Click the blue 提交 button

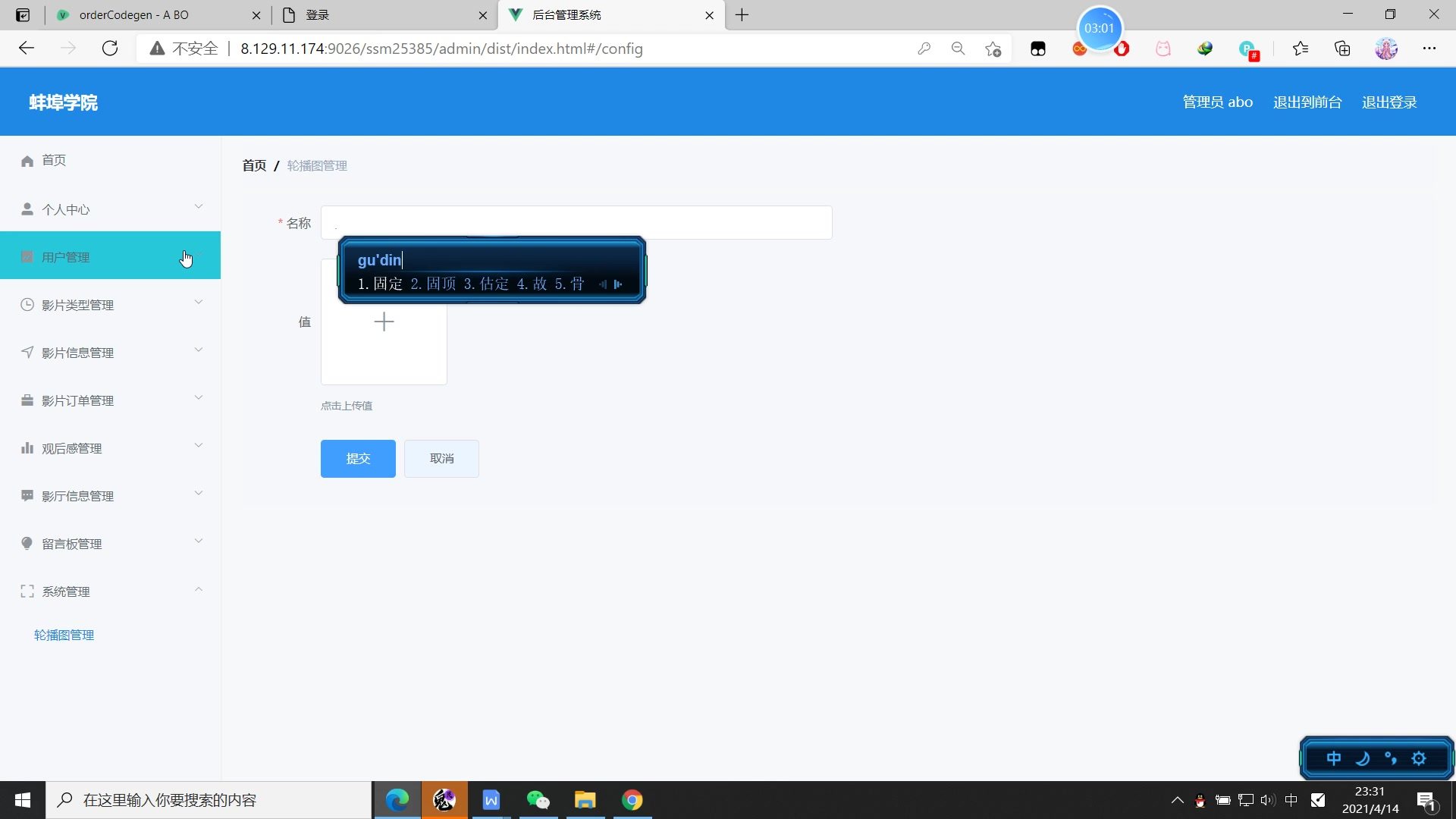pos(358,459)
